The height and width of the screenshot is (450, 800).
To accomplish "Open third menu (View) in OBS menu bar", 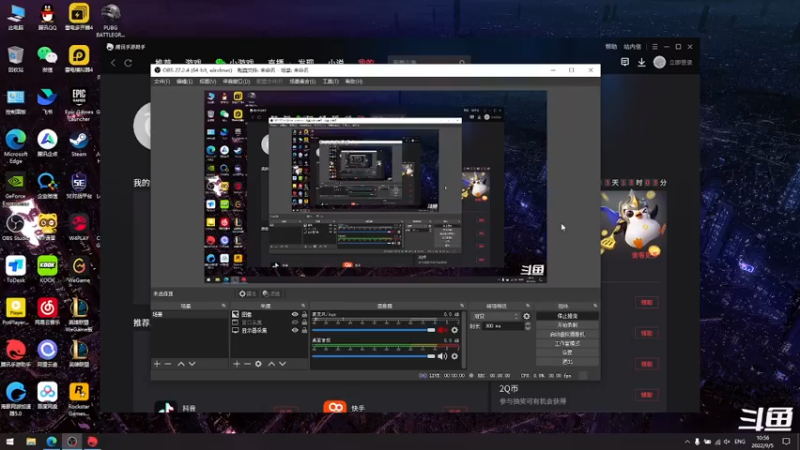I will coord(207,82).
